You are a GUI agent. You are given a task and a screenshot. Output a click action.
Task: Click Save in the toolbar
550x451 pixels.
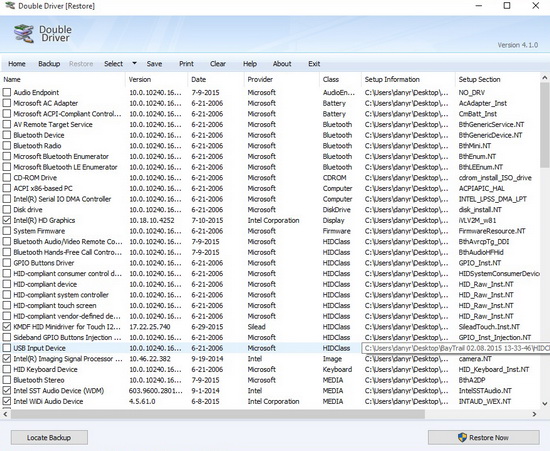(154, 64)
